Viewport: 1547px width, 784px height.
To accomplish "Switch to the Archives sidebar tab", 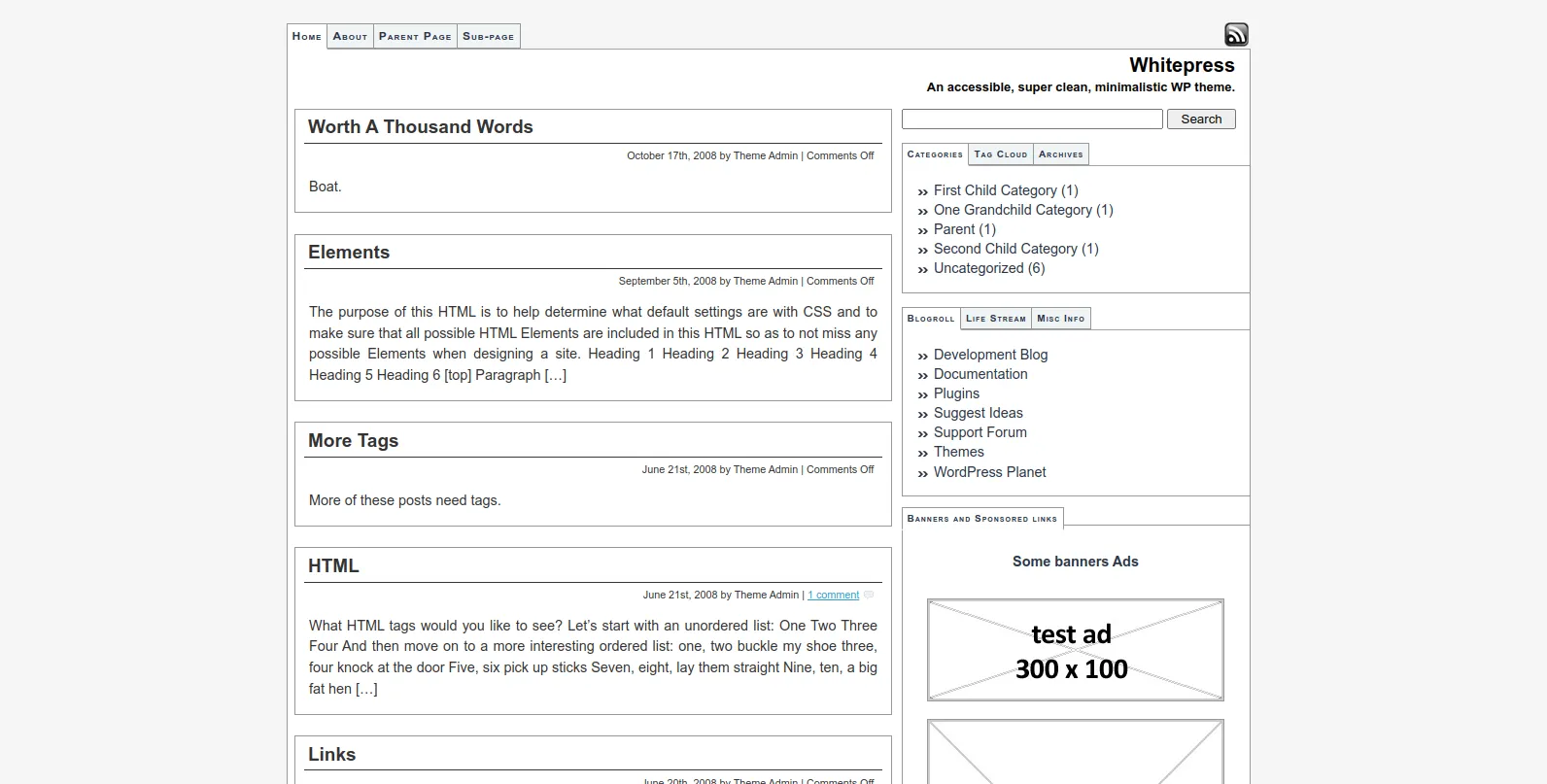I will coord(1061,154).
